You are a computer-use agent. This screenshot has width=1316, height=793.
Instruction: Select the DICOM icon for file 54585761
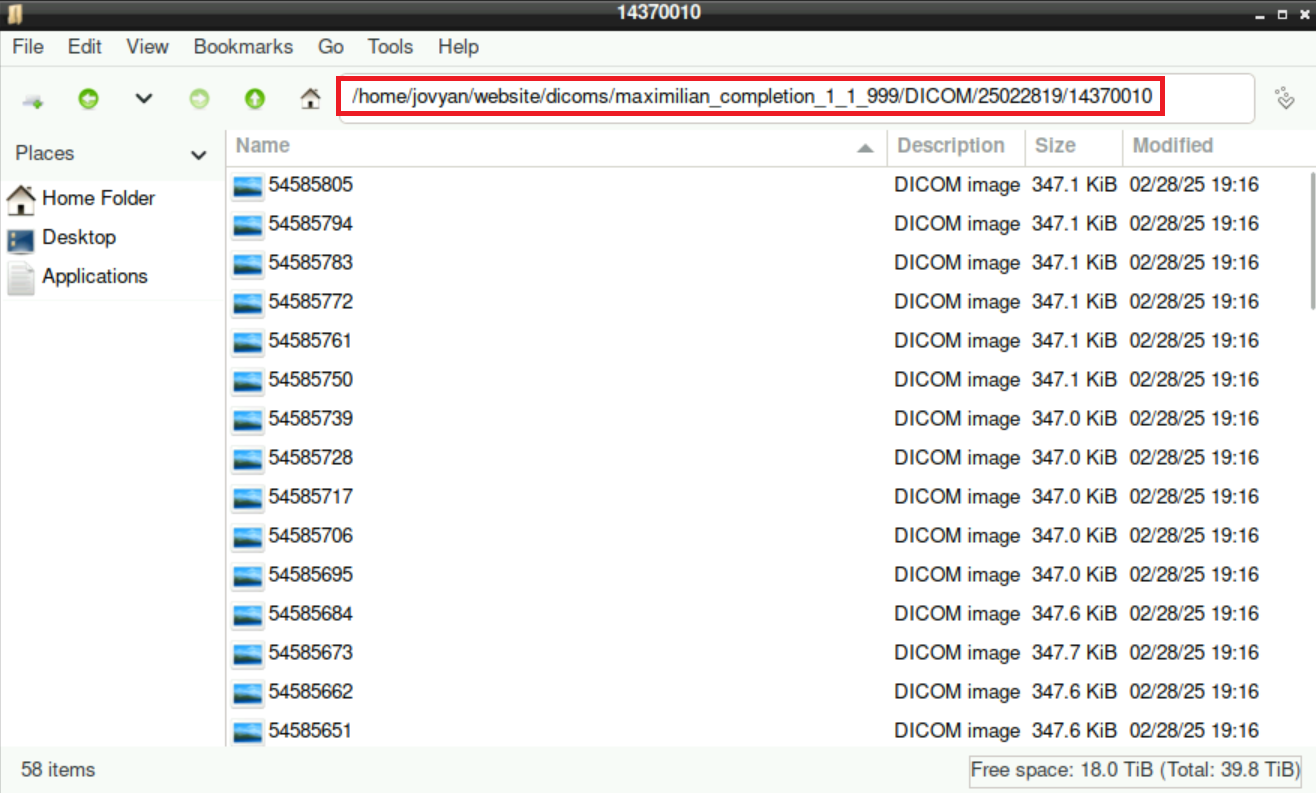pyautogui.click(x=247, y=342)
